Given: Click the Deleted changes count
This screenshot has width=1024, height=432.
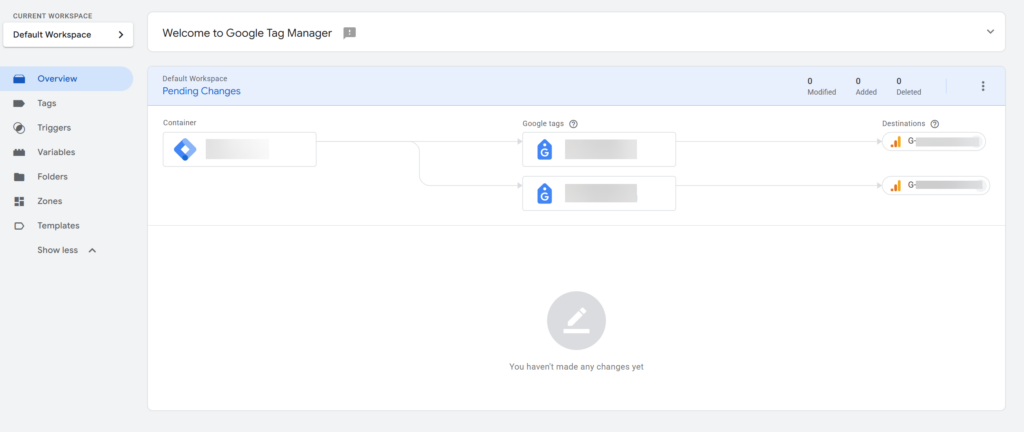Looking at the screenshot, I should [908, 86].
